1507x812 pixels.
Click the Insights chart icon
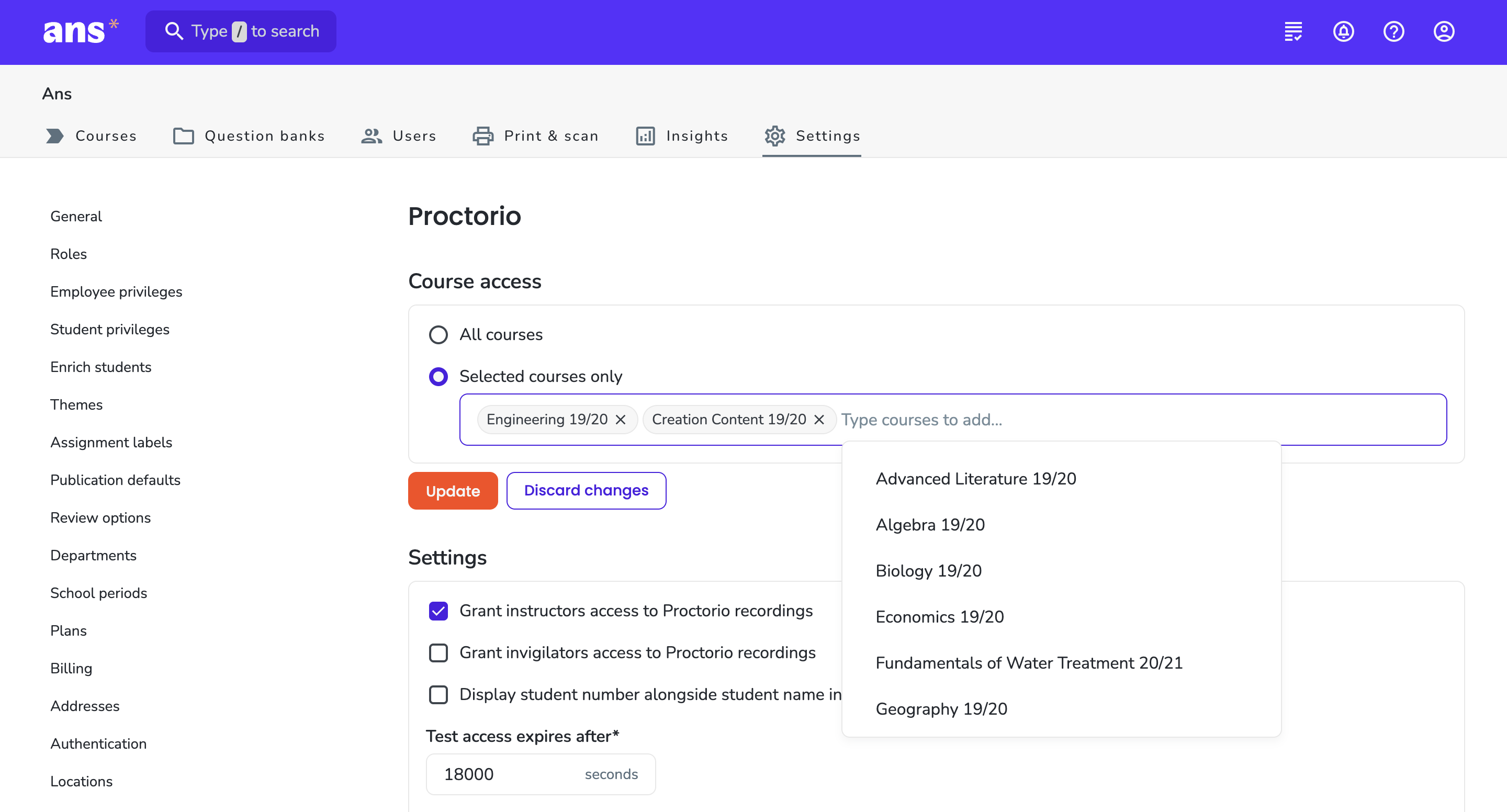pos(646,136)
